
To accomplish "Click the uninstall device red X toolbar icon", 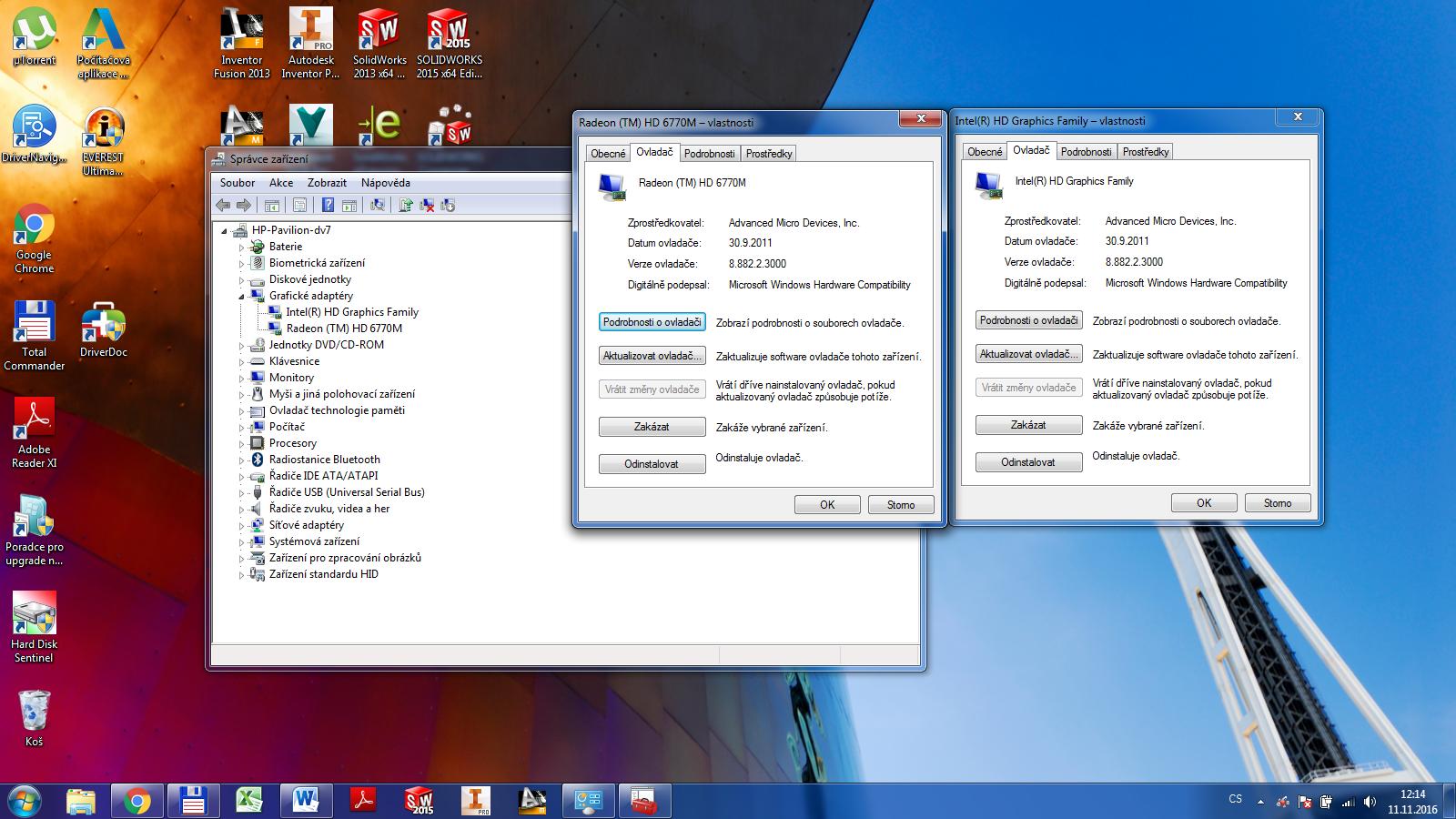I will coord(427,206).
